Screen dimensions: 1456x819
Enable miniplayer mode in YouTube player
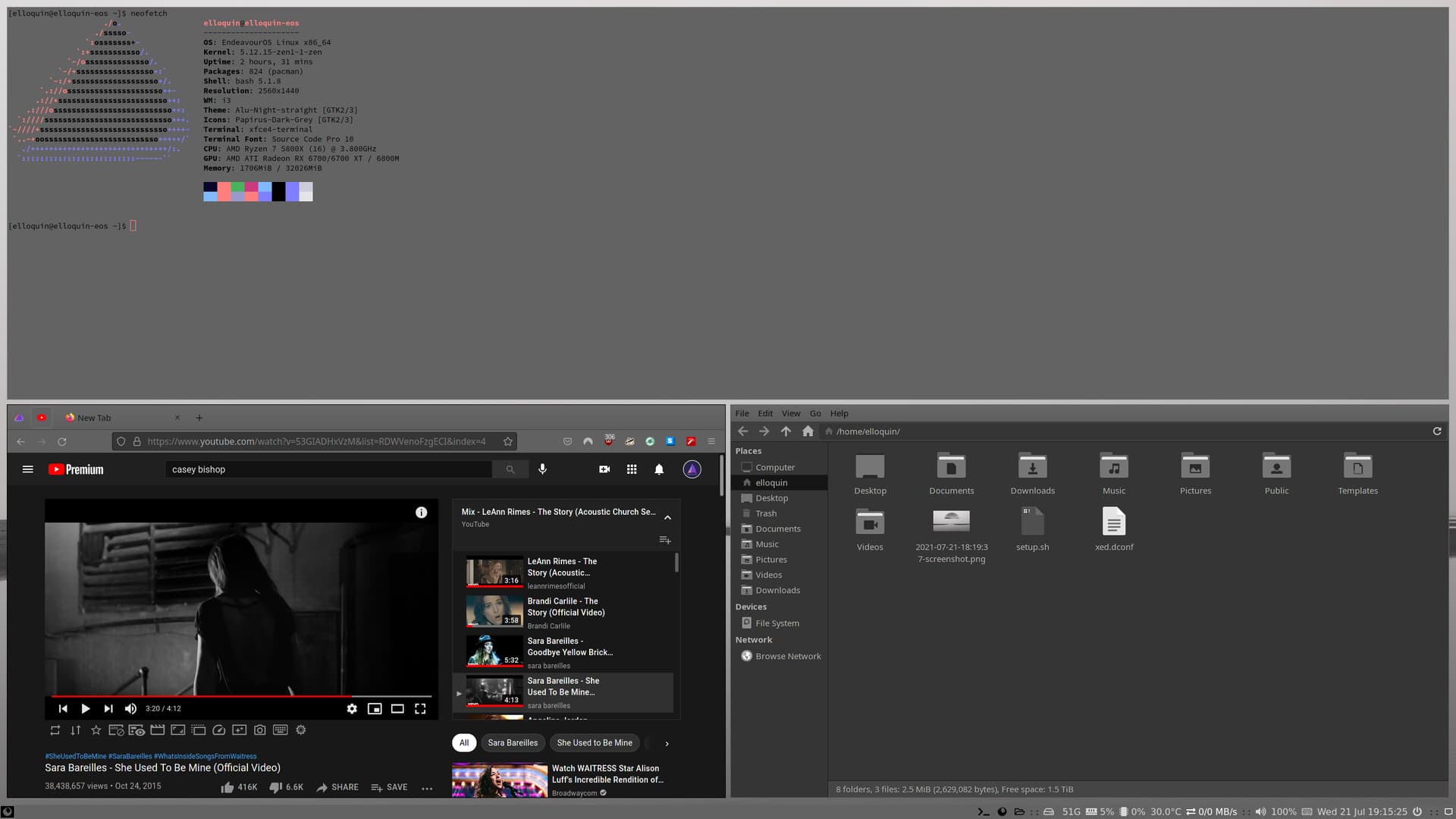(x=375, y=708)
